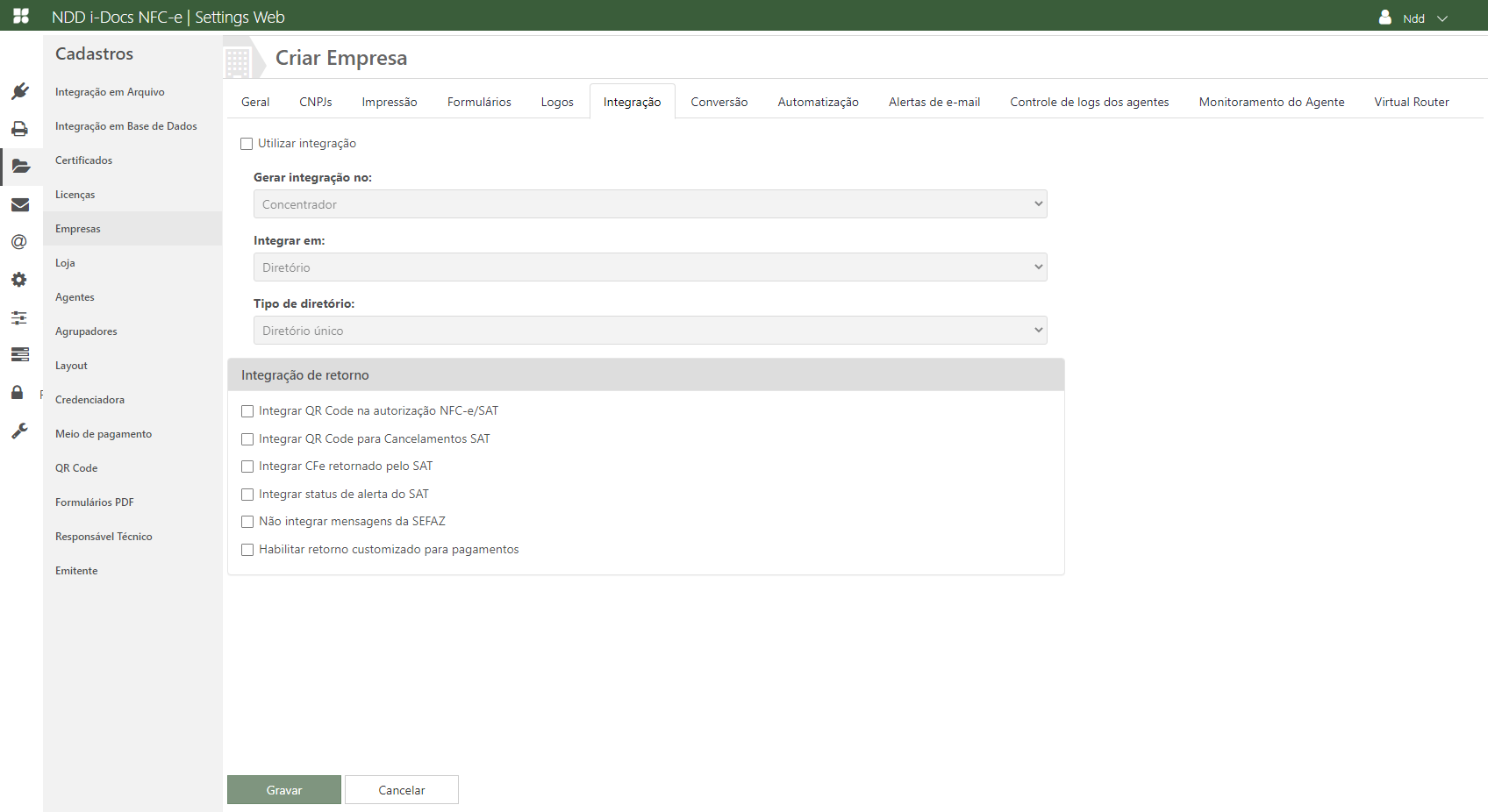Enable the Utilizar integração checkbox
This screenshot has height=812, width=1488.
(247, 144)
